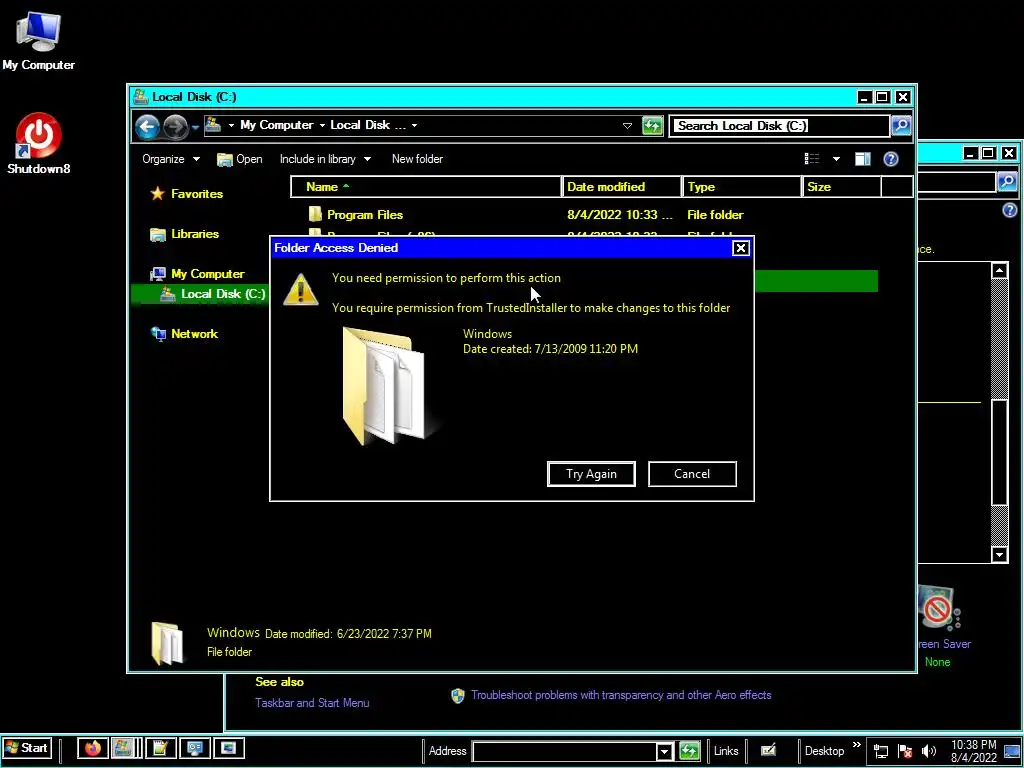Click the network tray icon
Viewport: 1024px width, 768px height.
pos(881,752)
